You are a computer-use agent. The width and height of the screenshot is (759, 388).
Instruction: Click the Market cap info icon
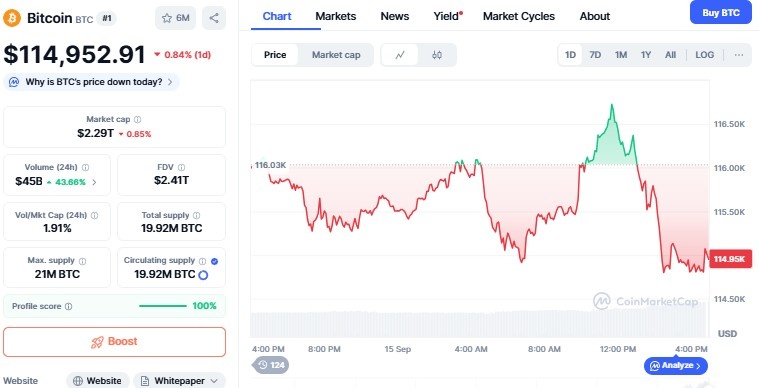click(137, 119)
